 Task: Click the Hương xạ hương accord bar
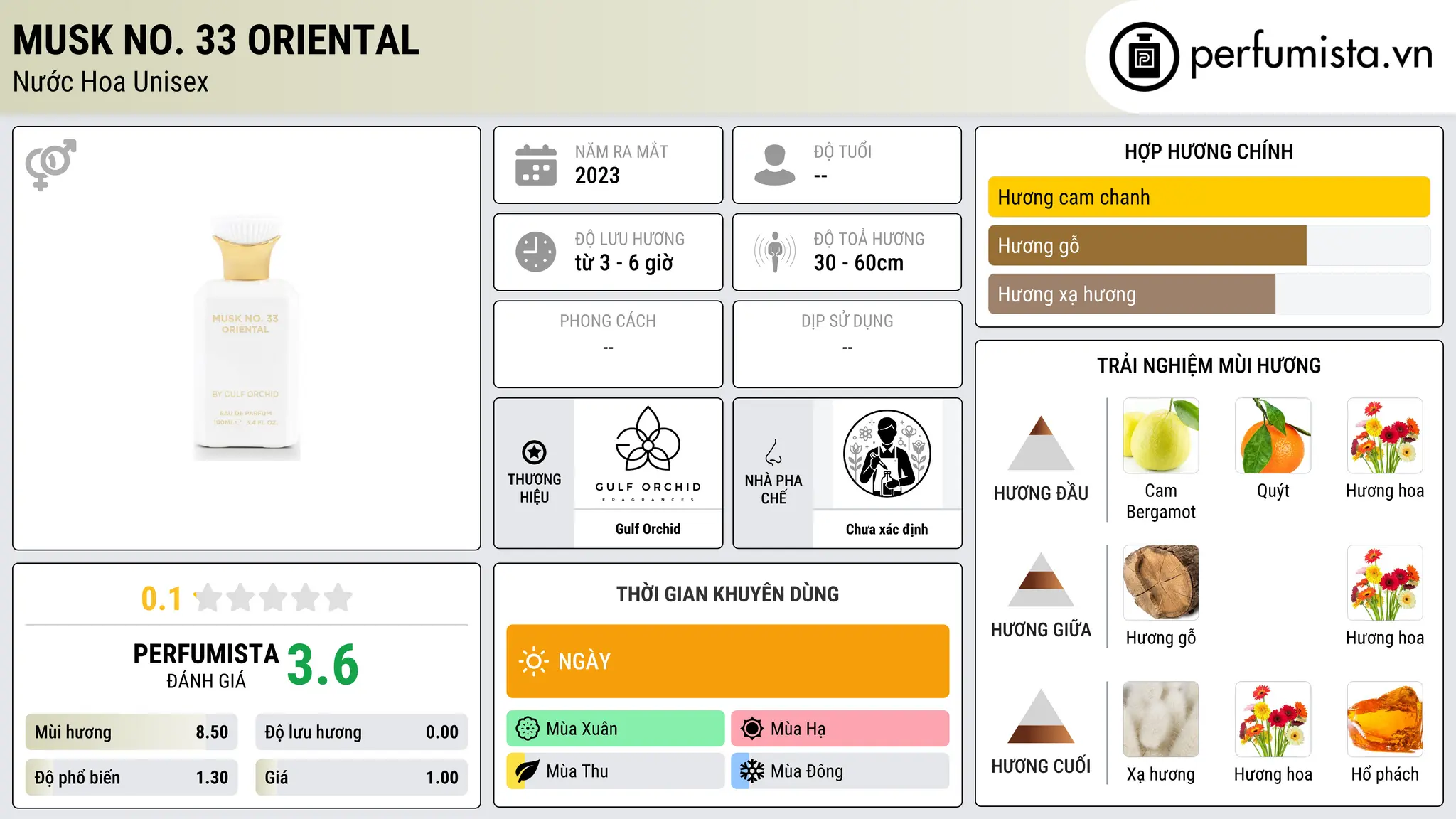[x=1131, y=294]
